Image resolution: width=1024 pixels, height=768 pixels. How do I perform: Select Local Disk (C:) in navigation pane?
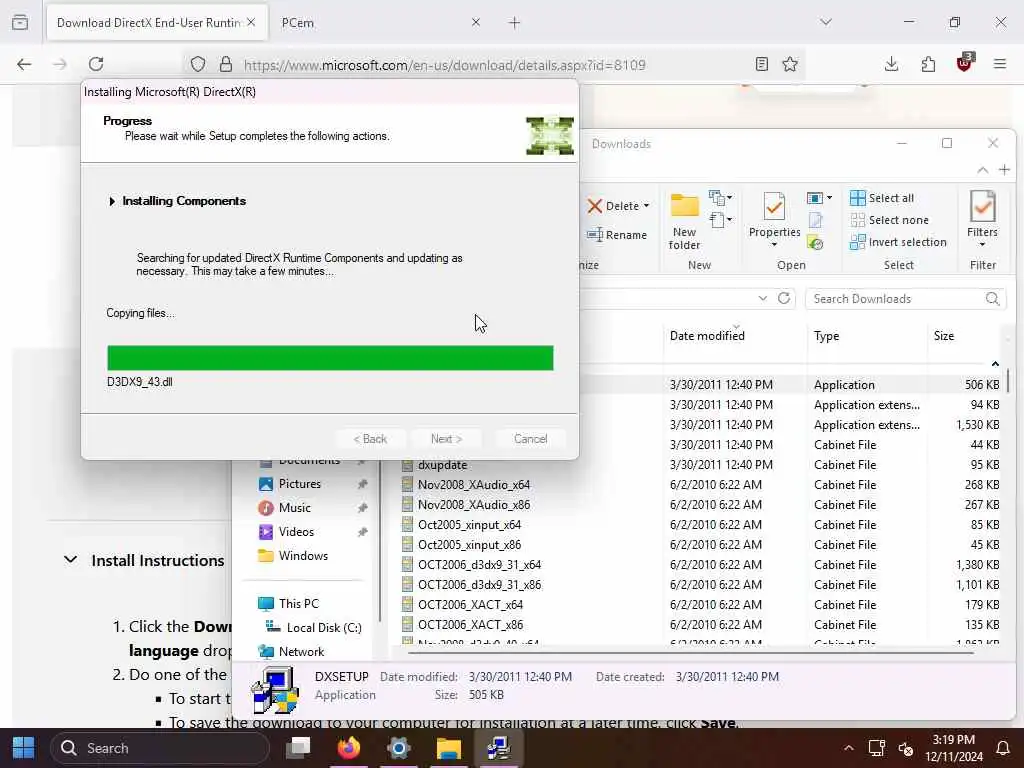(324, 628)
